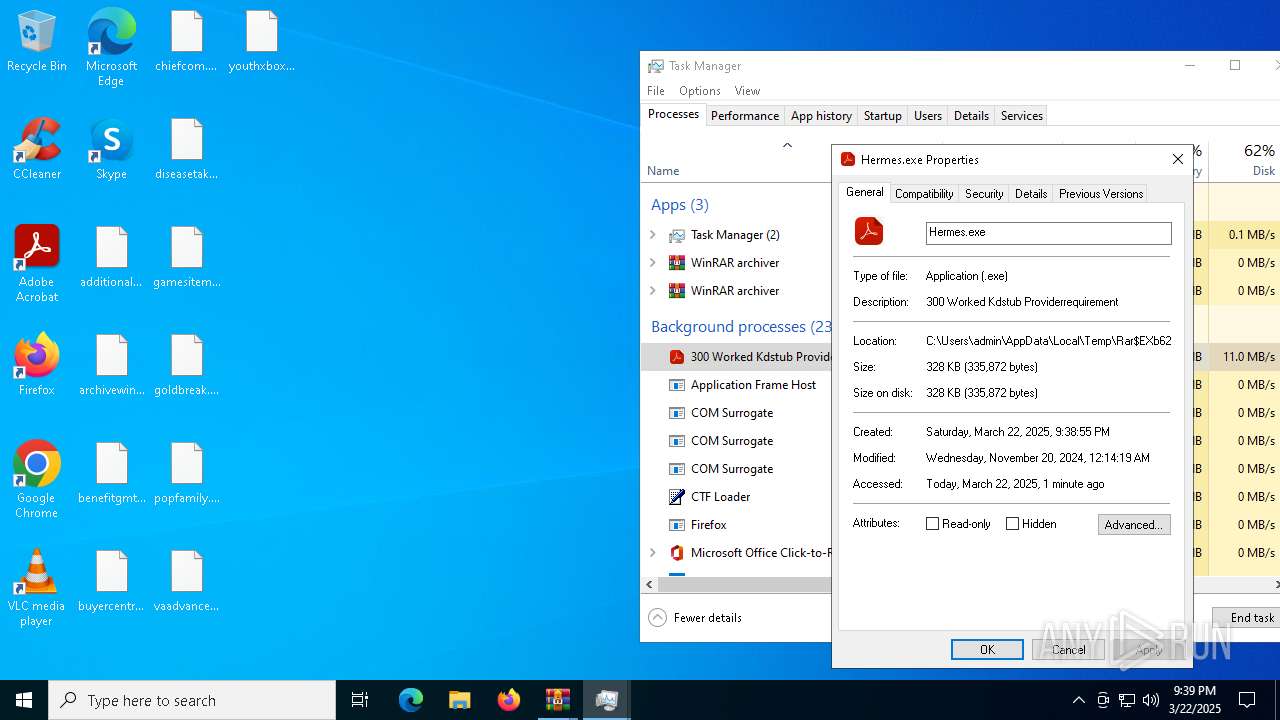
Task: Switch to WinRAR on the taskbar
Action: [558, 700]
